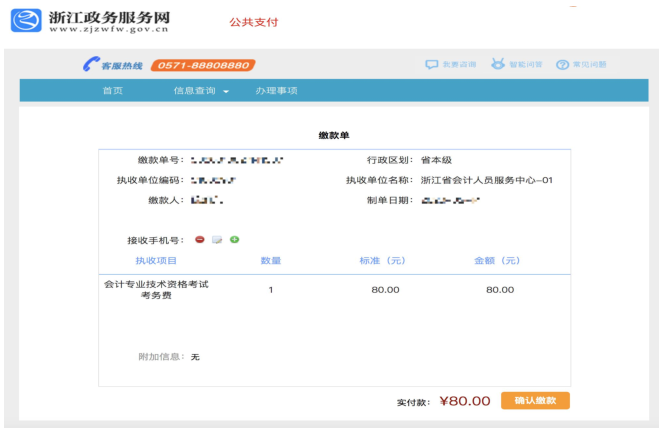Click the green add phone number icon
This screenshot has width=667, height=430.
pyautogui.click(x=235, y=240)
